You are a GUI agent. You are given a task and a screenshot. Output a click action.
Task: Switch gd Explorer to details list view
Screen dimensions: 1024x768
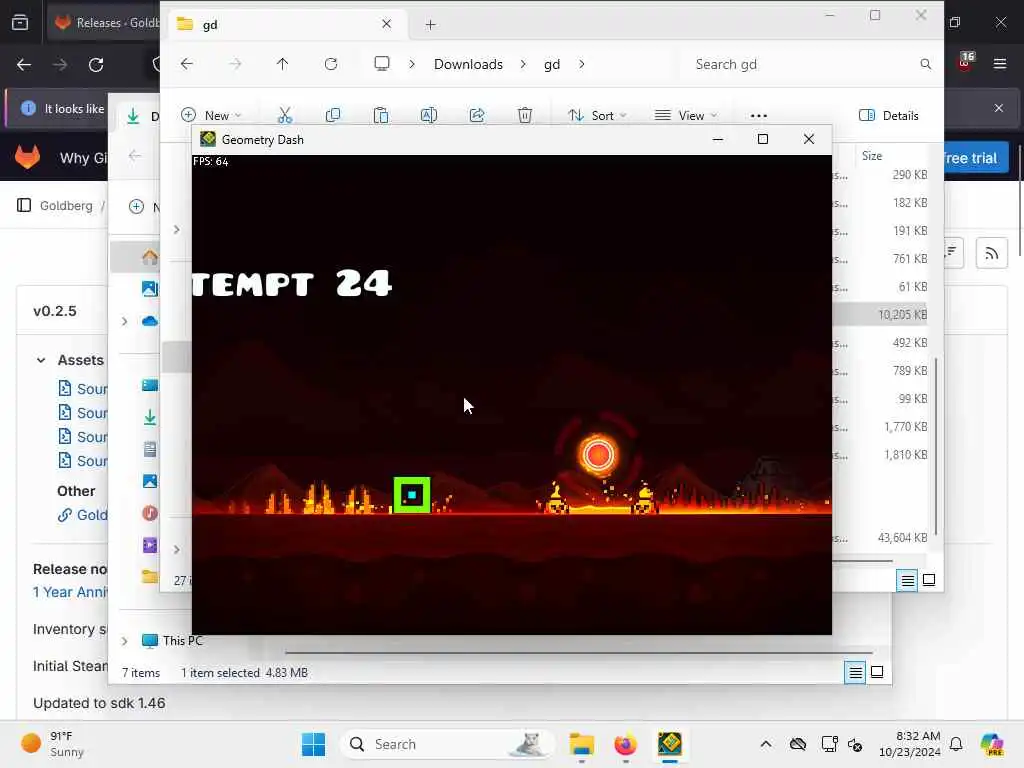[x=907, y=580]
